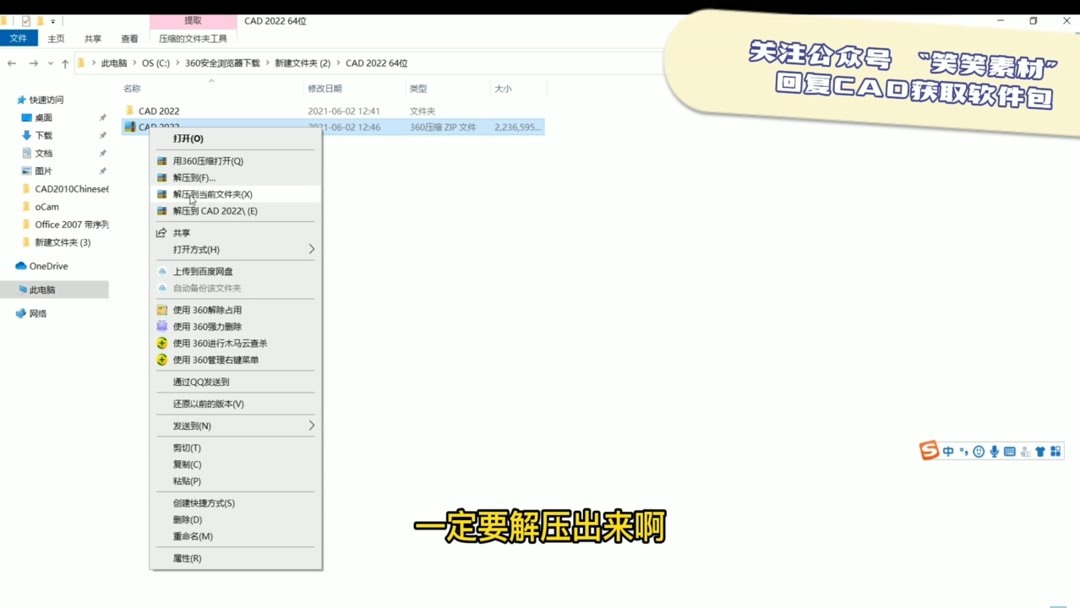Click the up-arrow to go to parent folder
1080x608 pixels.
(x=63, y=62)
